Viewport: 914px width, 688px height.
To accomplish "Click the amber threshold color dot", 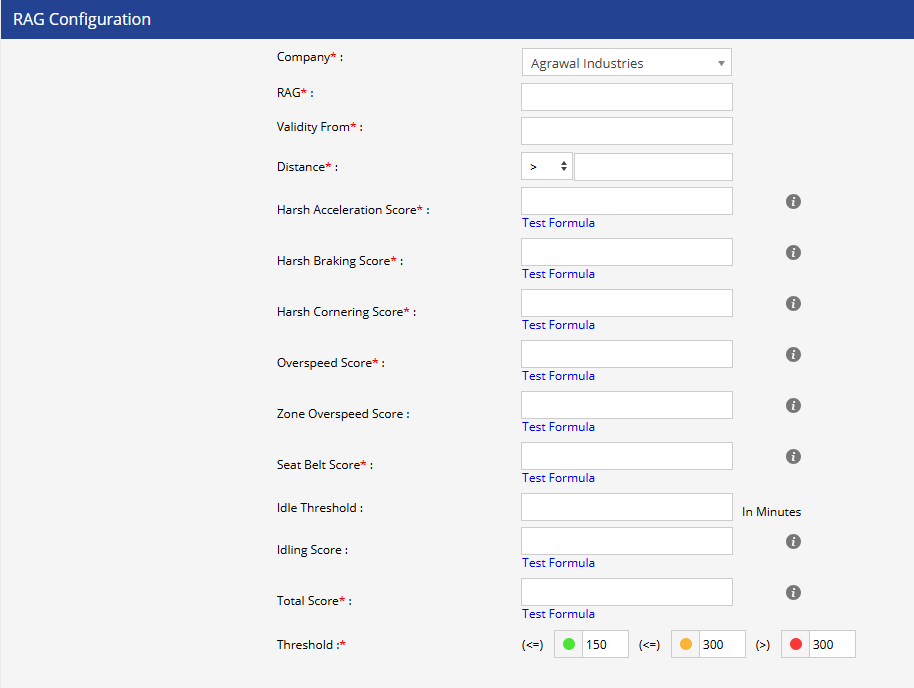I will coord(686,644).
